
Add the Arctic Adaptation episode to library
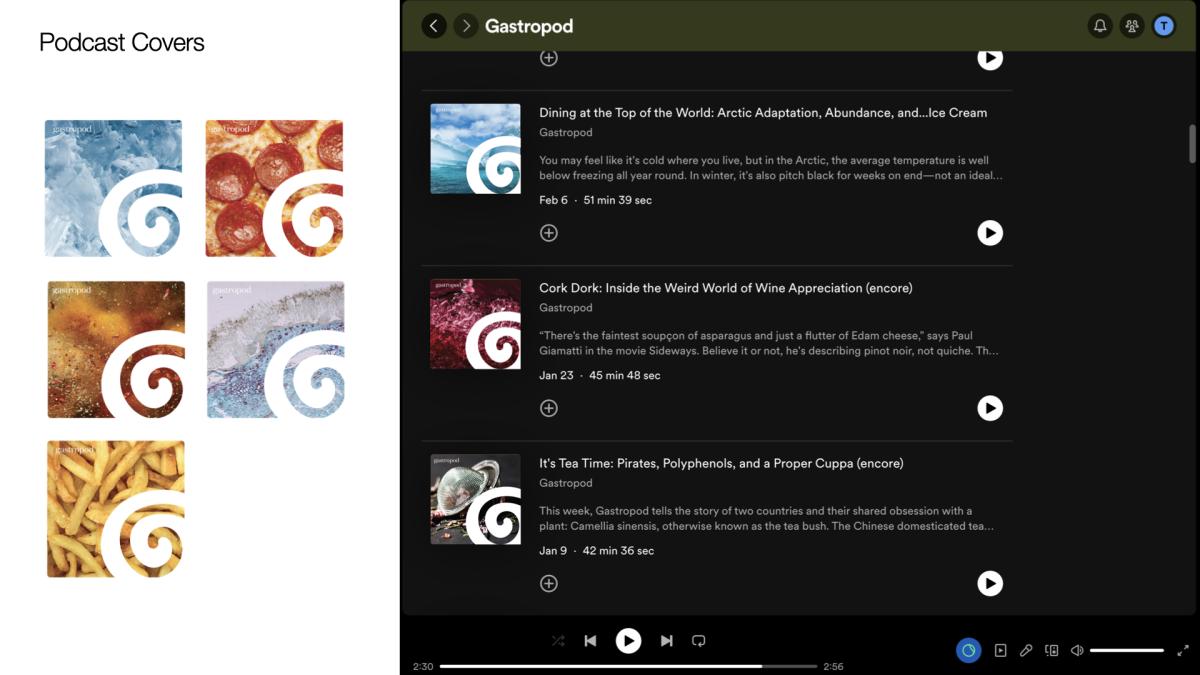[x=549, y=233]
